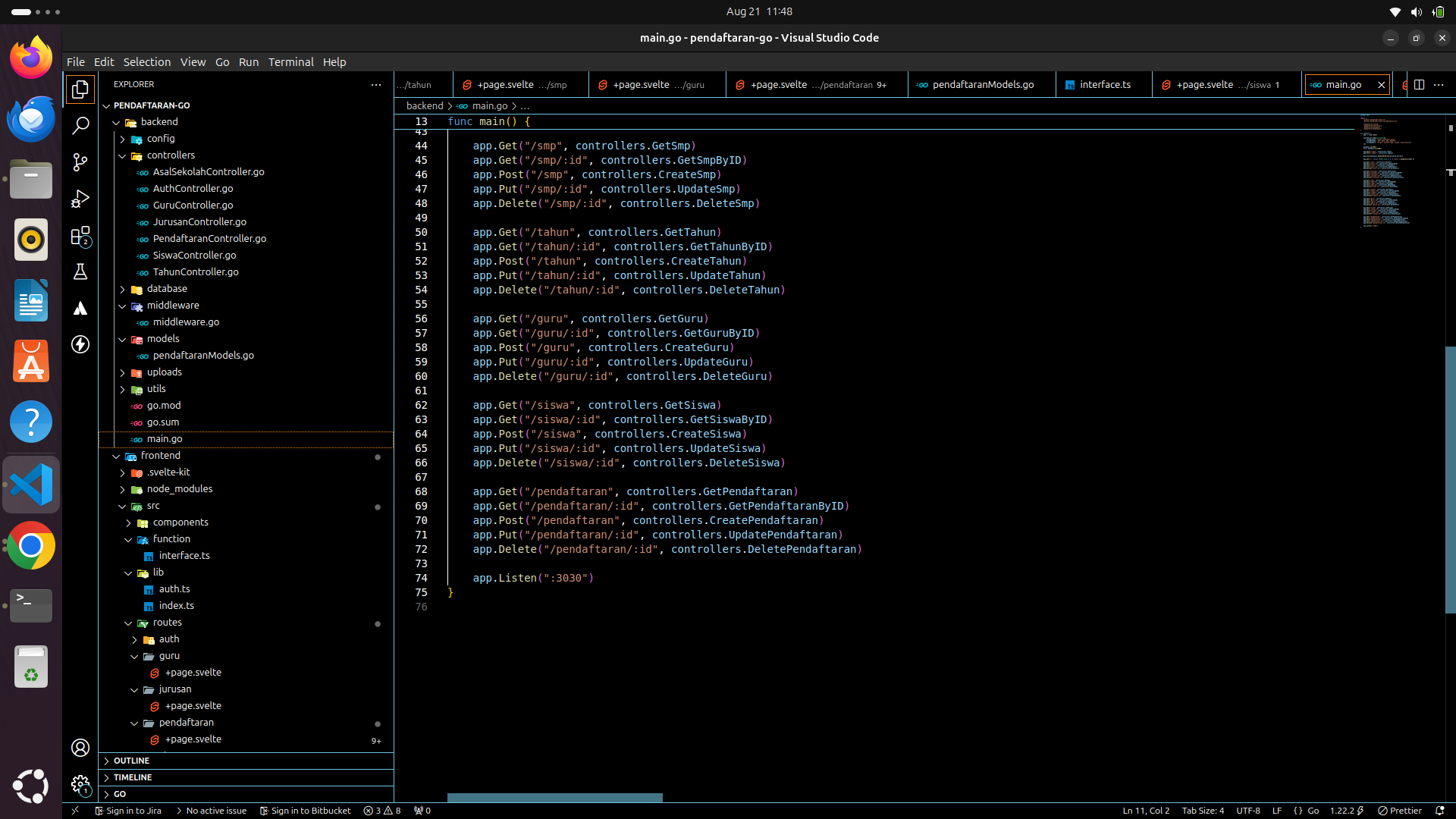Switch to the interface.ts tab

[1104, 85]
